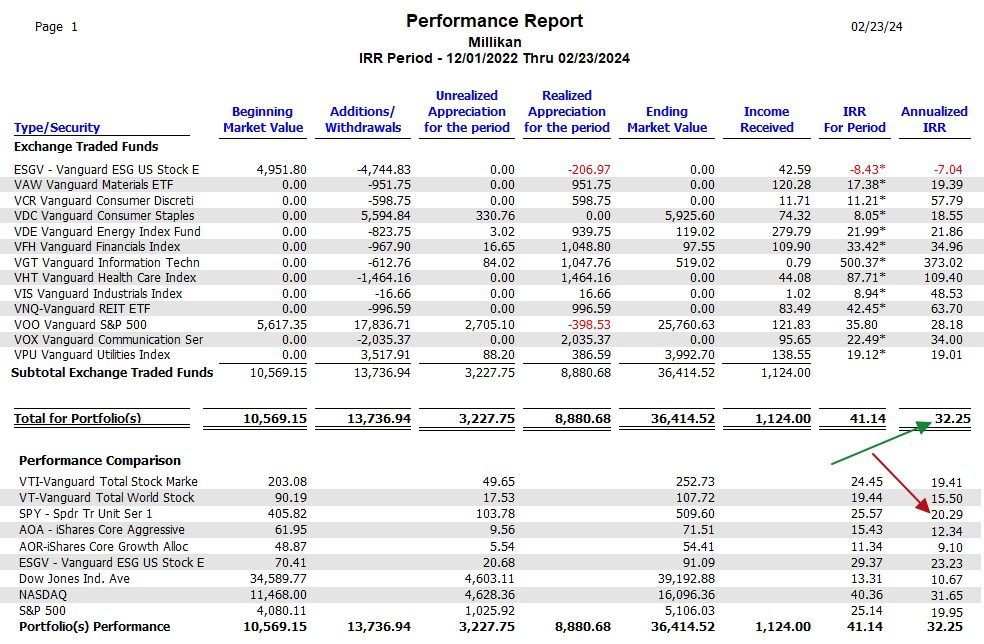This screenshot has height=644, width=984.
Task: Click total portfolio annualized IRR 32.25 in Total row
Action: pyautogui.click(x=952, y=419)
